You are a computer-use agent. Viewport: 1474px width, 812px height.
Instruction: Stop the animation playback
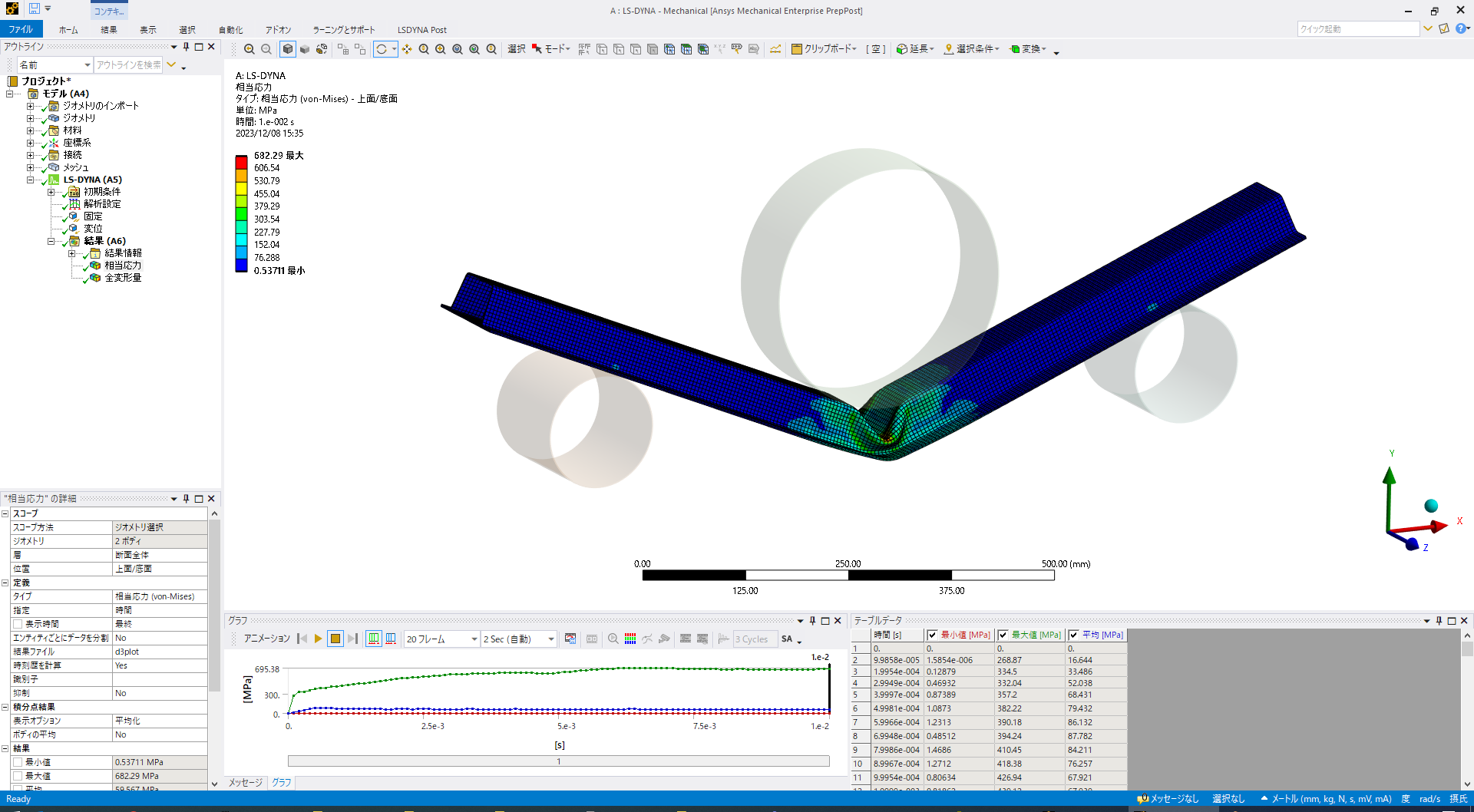335,639
